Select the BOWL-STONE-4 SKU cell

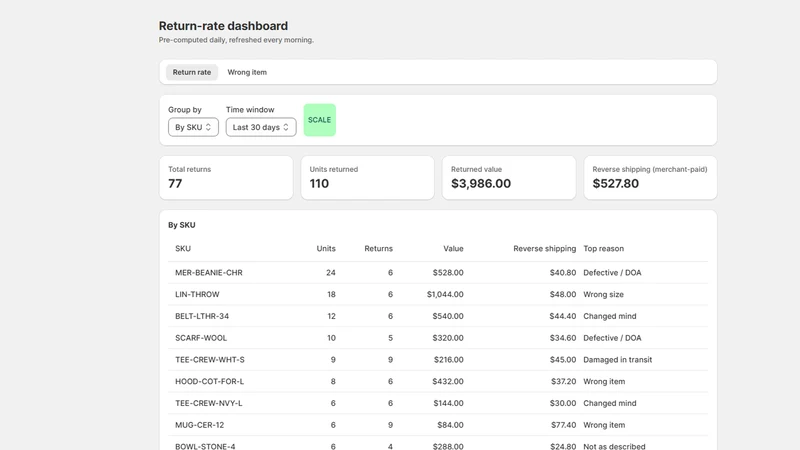(x=205, y=446)
